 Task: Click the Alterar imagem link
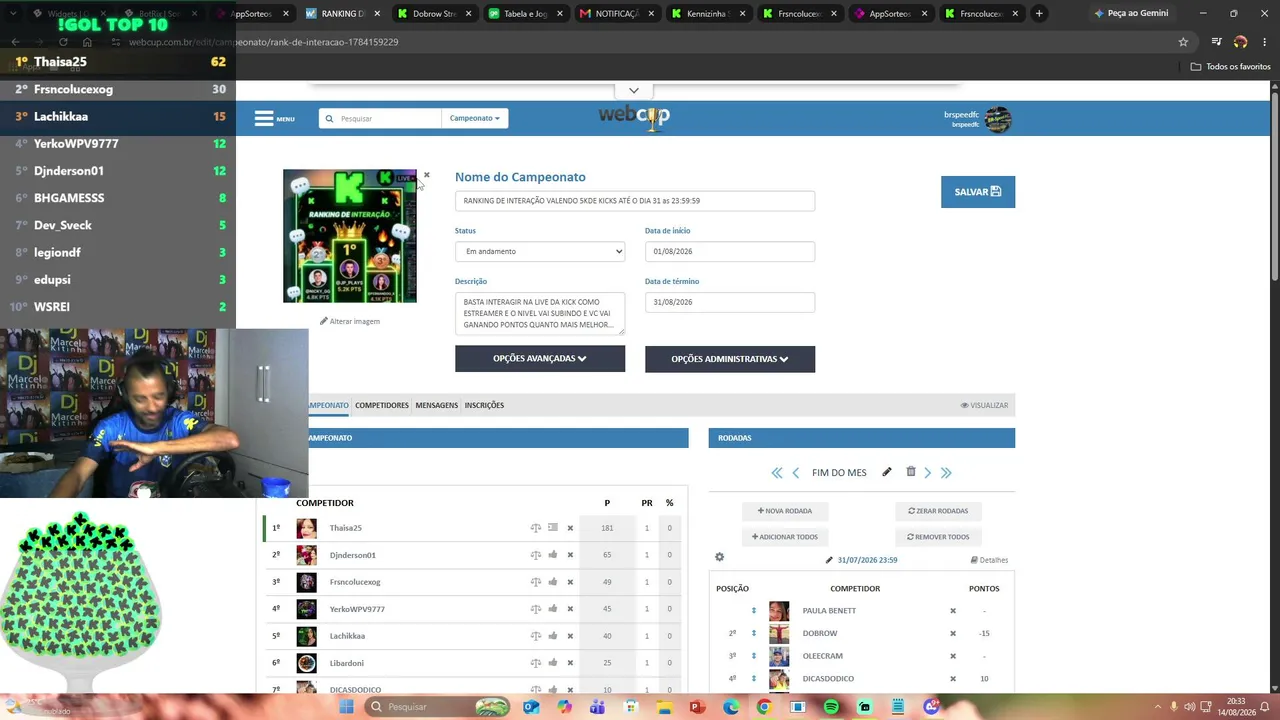(350, 321)
